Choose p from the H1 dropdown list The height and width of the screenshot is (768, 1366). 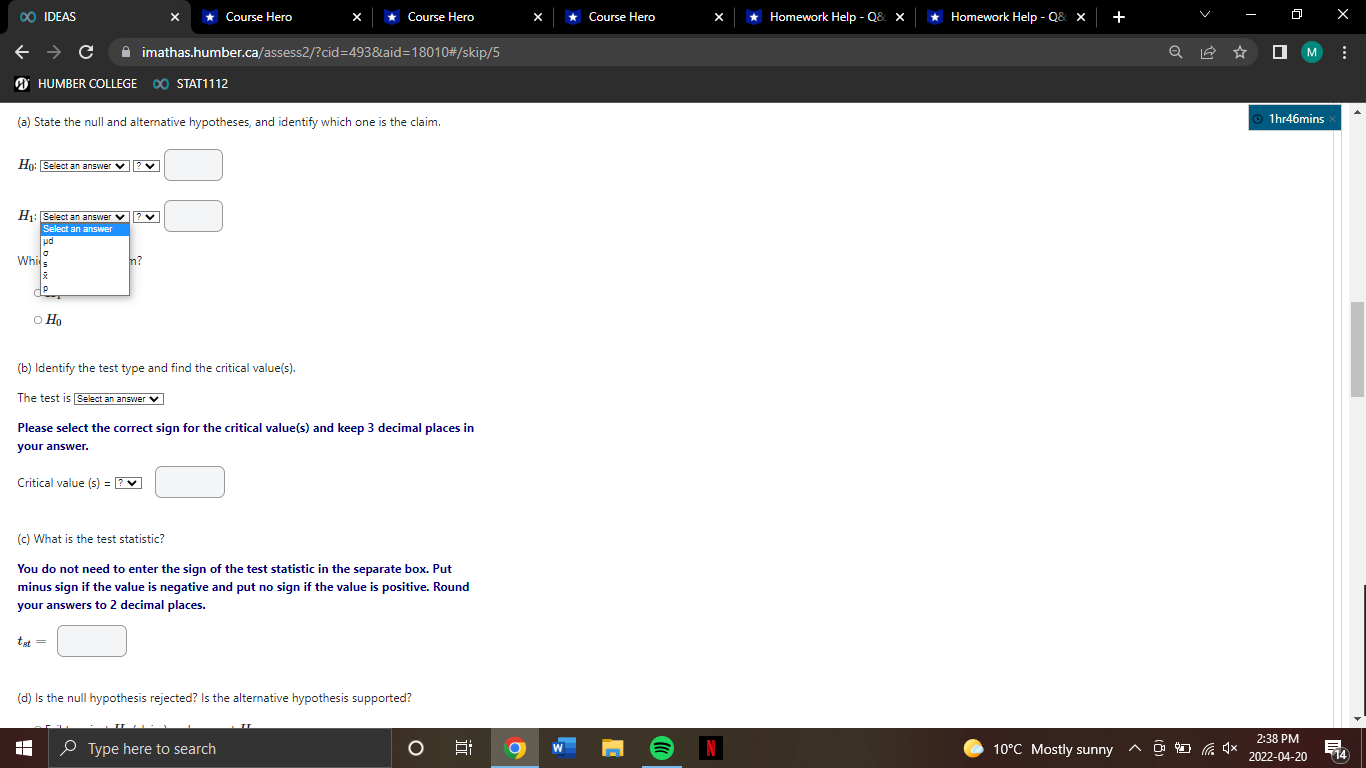point(85,288)
